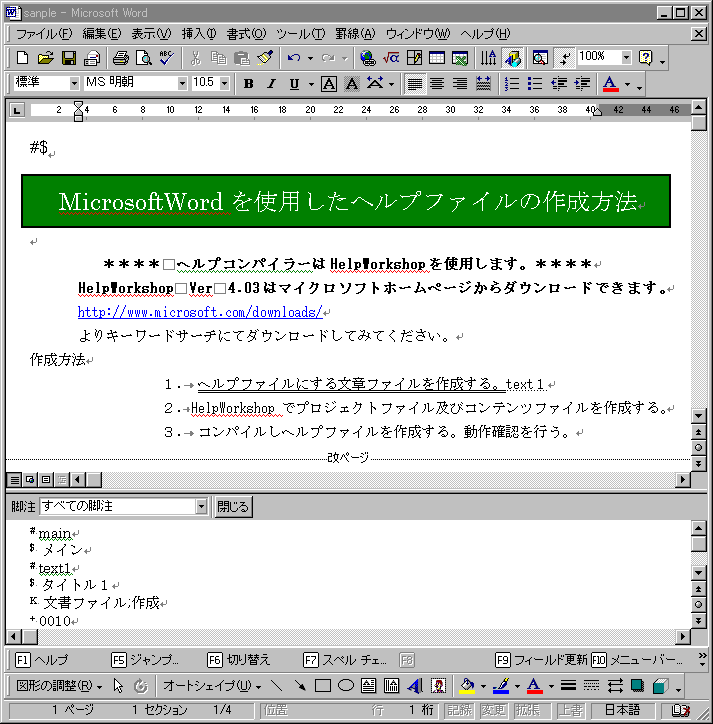The height and width of the screenshot is (724, 713).
Task: Expand the すべての脚注 footnote dropdown
Action: (201, 506)
